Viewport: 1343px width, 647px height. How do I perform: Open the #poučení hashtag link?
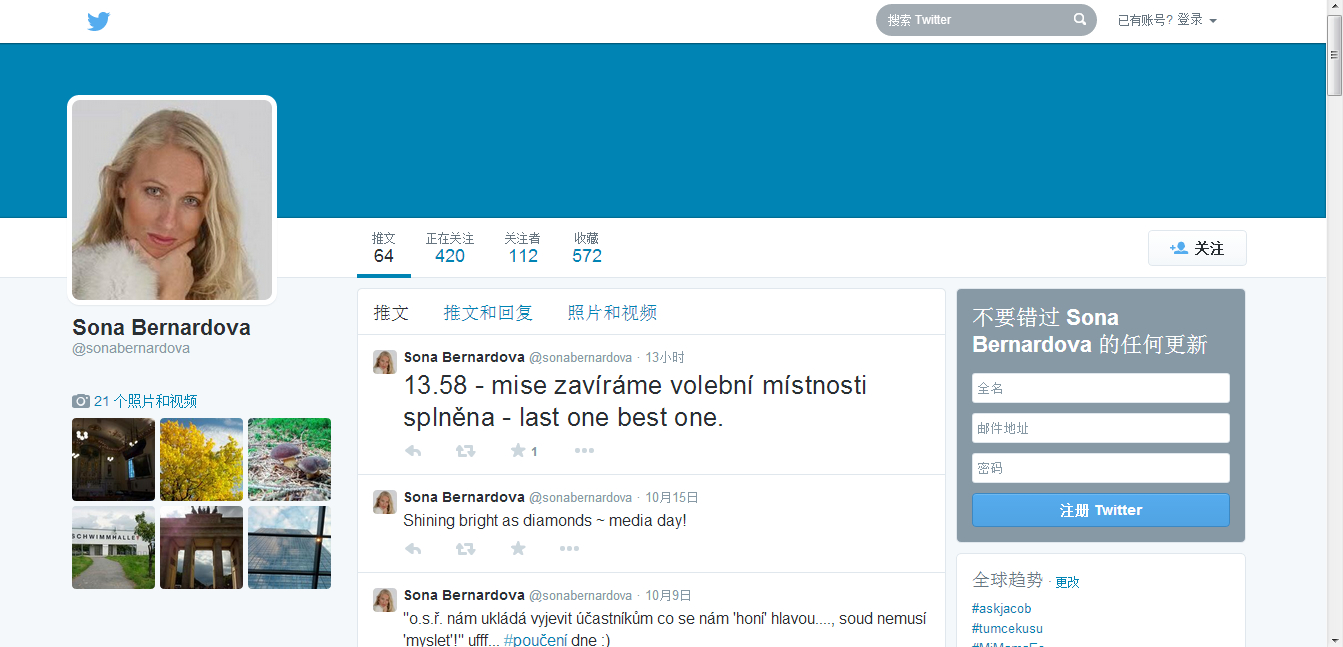click(x=536, y=640)
